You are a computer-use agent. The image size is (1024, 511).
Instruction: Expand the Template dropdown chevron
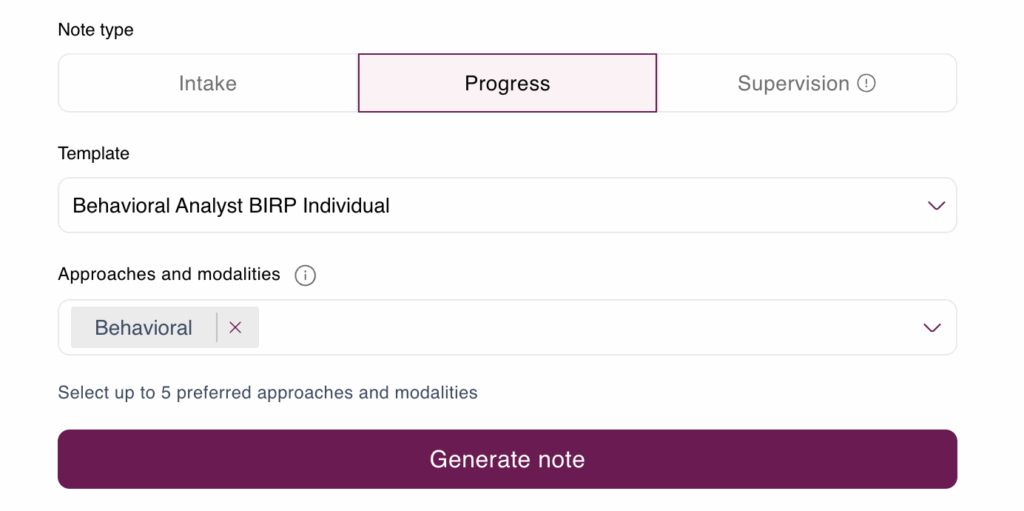tap(936, 205)
